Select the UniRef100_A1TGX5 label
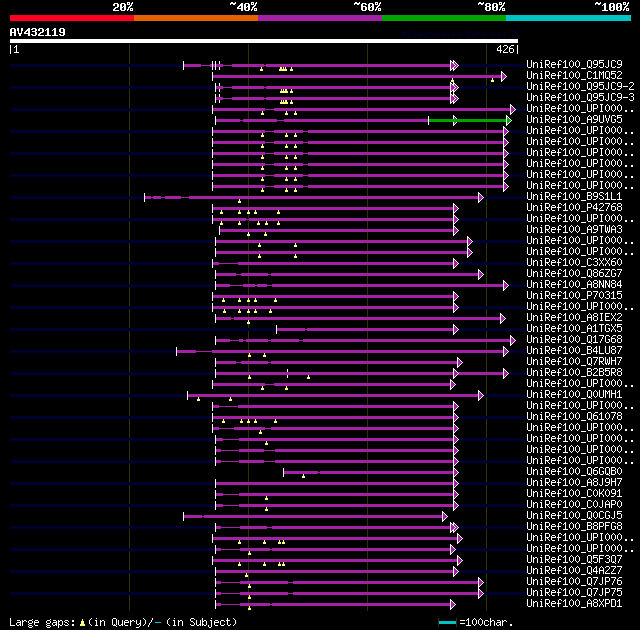This screenshot has width=640, height=630. (574, 328)
